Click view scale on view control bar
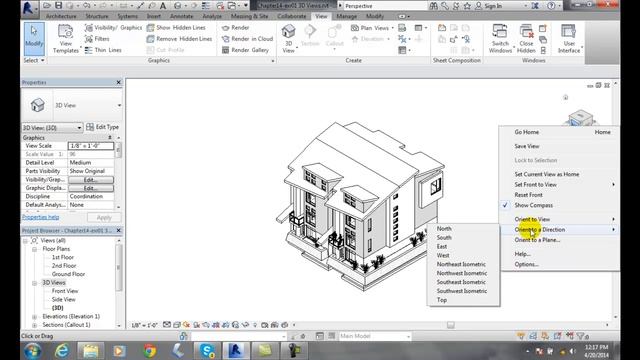This screenshot has height=360, width=640. click(x=144, y=325)
